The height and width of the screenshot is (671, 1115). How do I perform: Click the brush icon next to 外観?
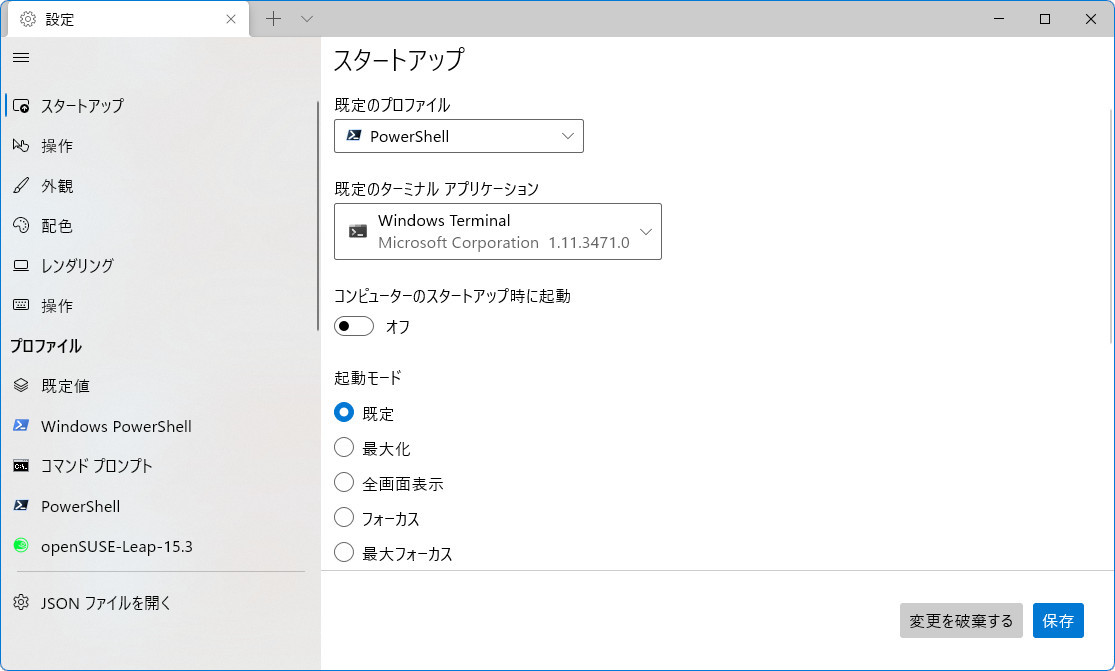21,186
